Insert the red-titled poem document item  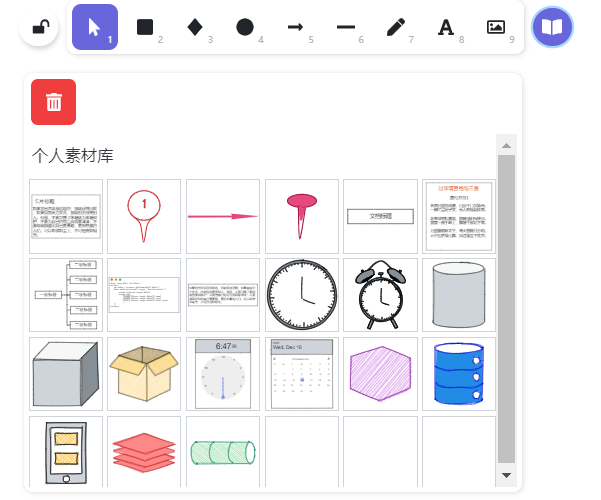[459, 216]
